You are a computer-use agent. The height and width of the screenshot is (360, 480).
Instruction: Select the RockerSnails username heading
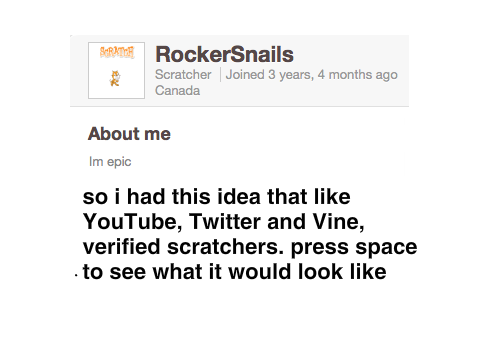[224, 54]
